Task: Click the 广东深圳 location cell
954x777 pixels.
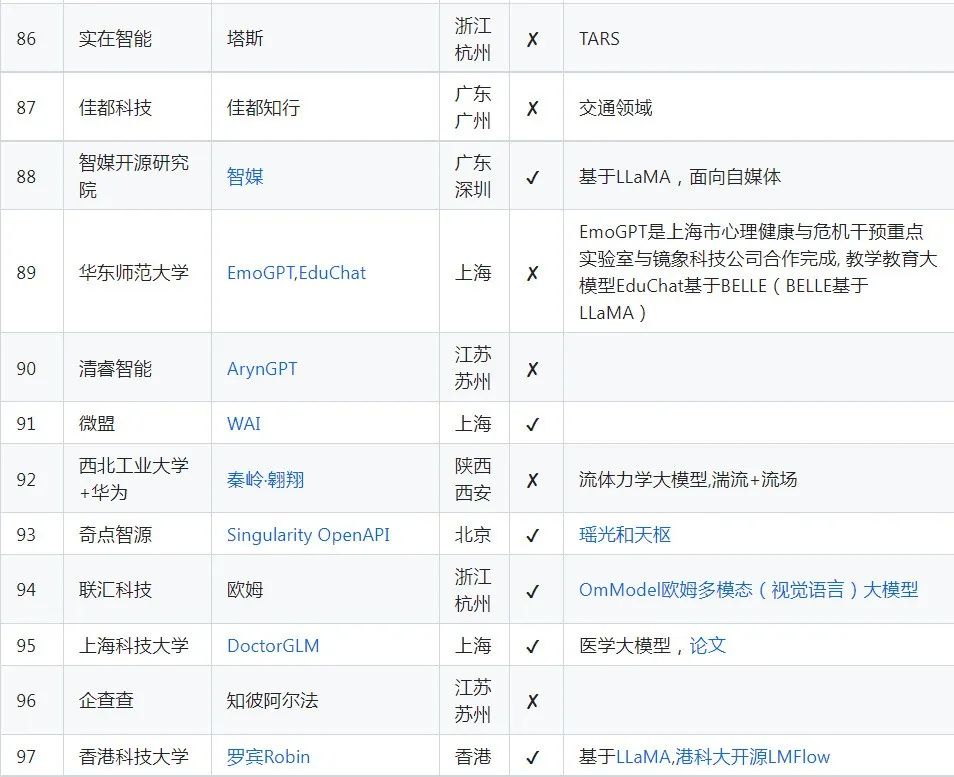Action: [x=474, y=176]
